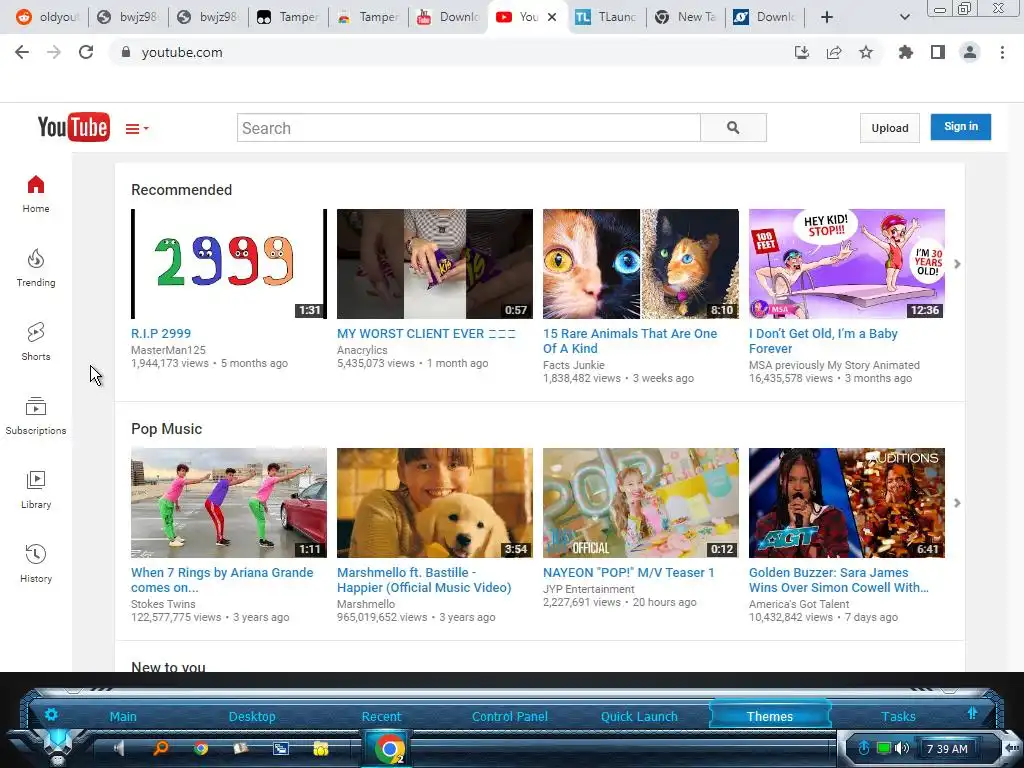Bookmark this page with the star icon

tap(866, 52)
